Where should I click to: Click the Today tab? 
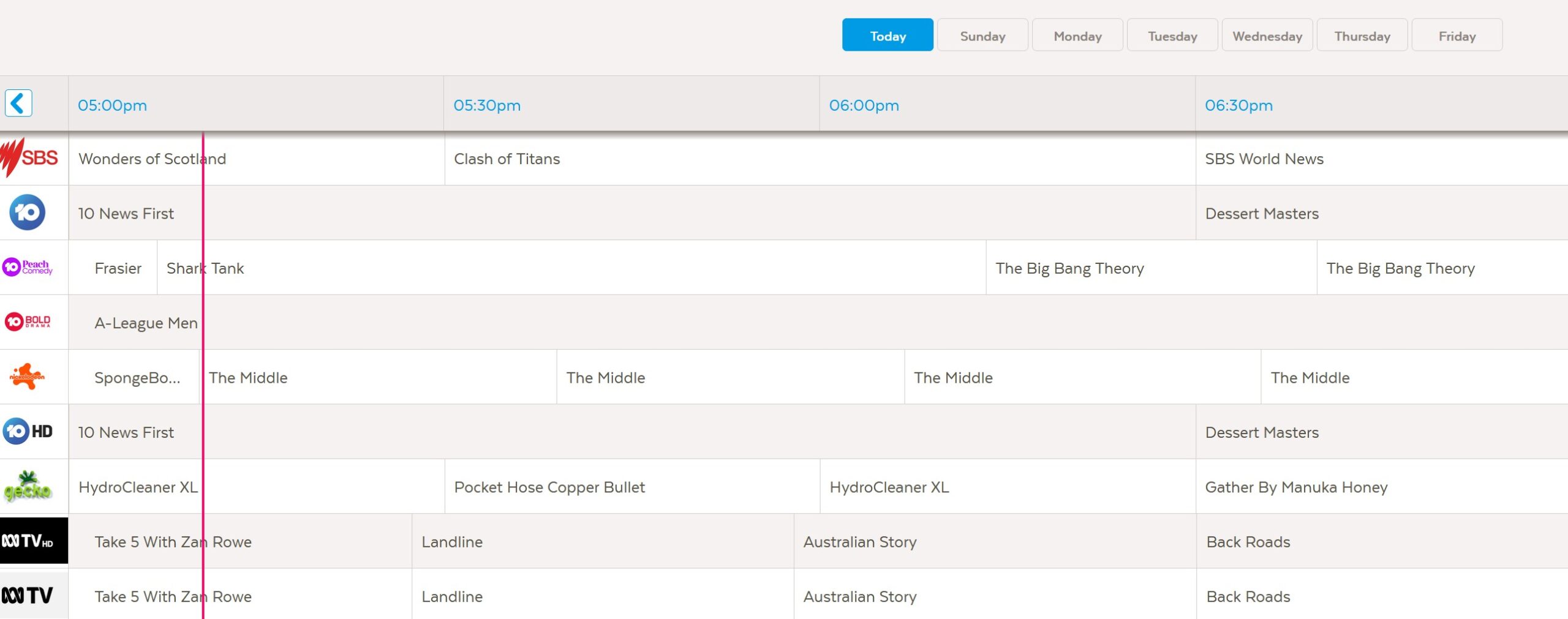[x=888, y=36]
